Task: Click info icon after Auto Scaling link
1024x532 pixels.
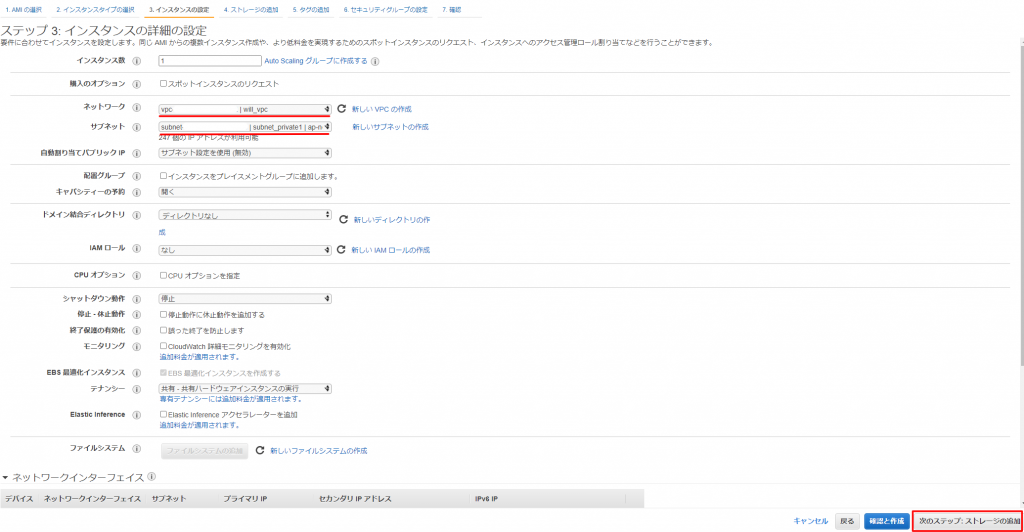Action: pos(375,61)
